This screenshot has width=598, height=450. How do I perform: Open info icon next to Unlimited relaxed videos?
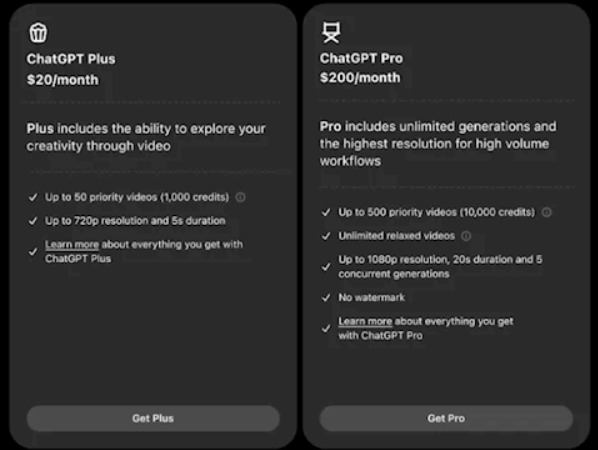(466, 236)
